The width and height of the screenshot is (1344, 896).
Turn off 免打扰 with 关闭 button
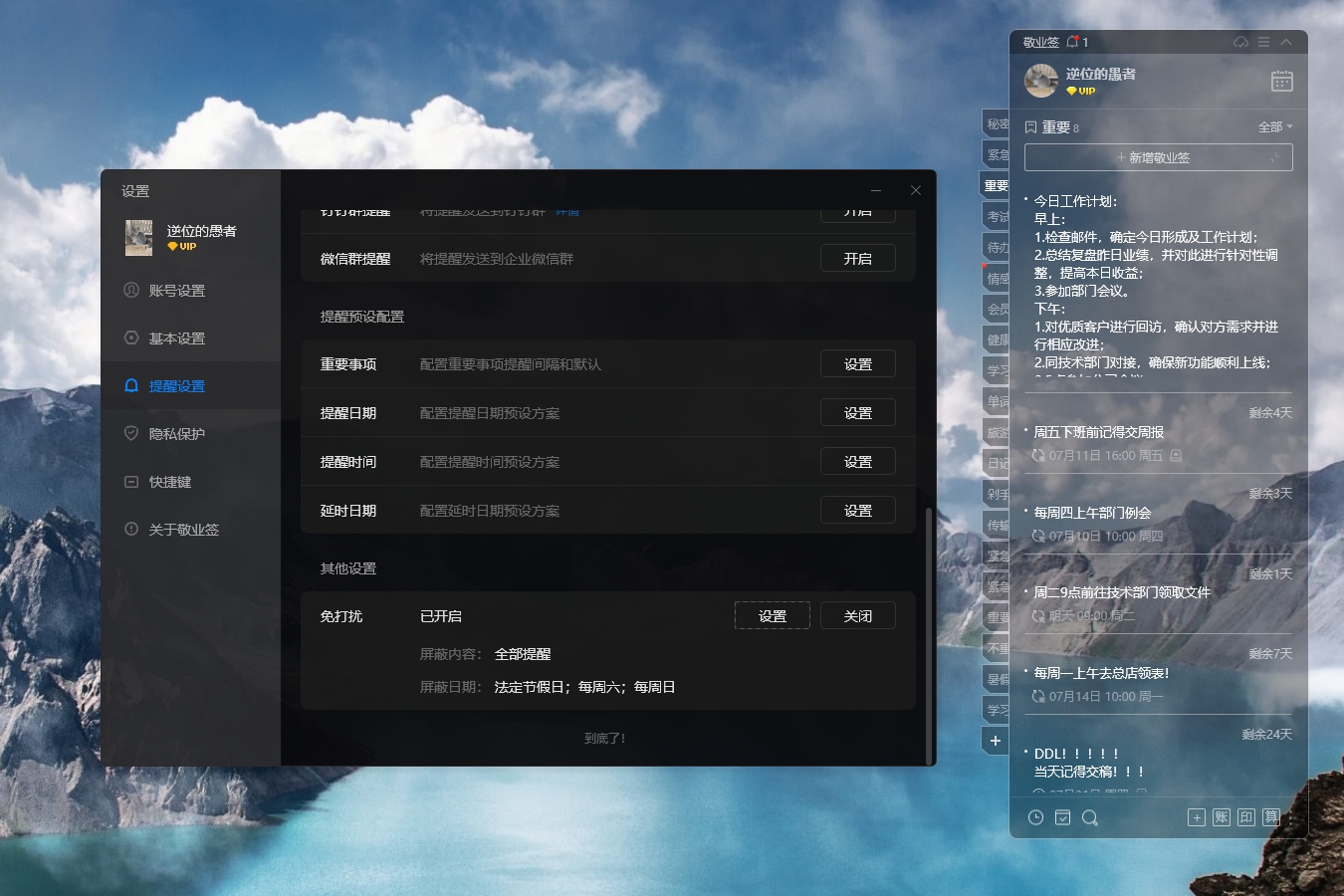[x=858, y=616]
